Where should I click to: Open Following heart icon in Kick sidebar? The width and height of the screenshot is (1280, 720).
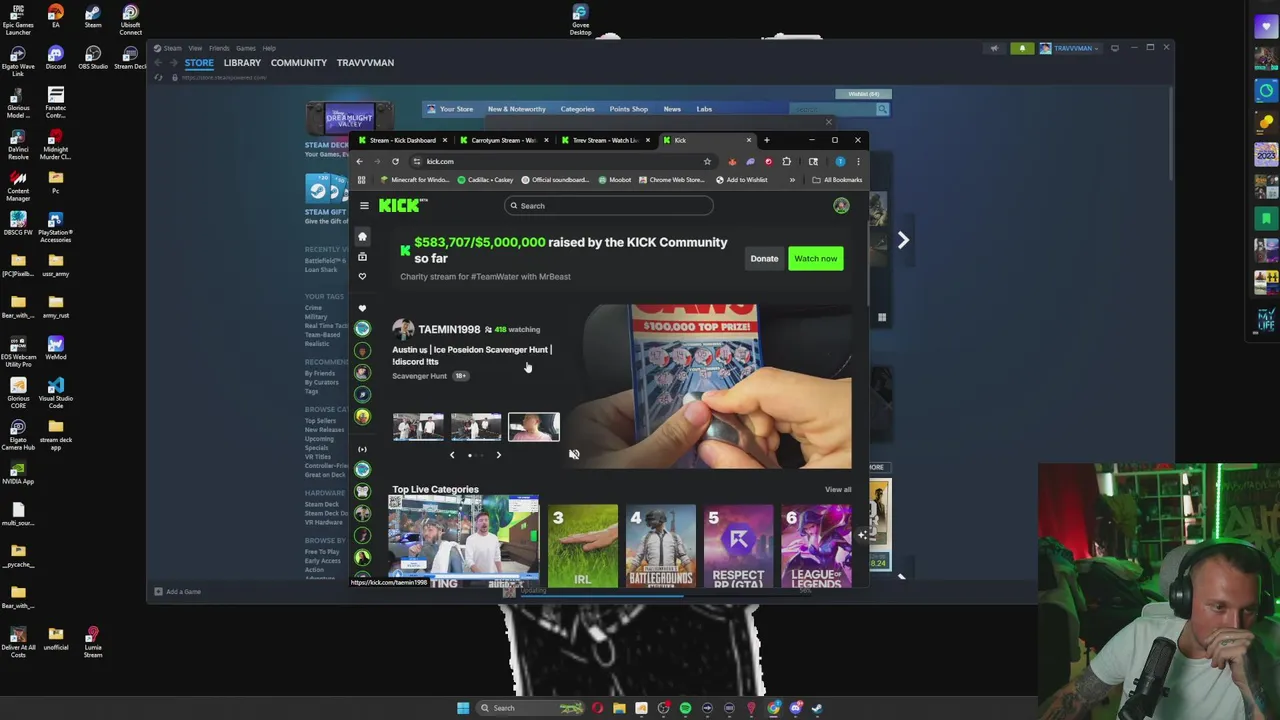(362, 277)
